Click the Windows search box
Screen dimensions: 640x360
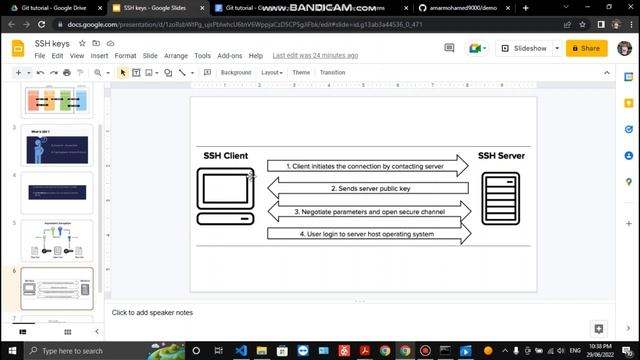coord(104,351)
